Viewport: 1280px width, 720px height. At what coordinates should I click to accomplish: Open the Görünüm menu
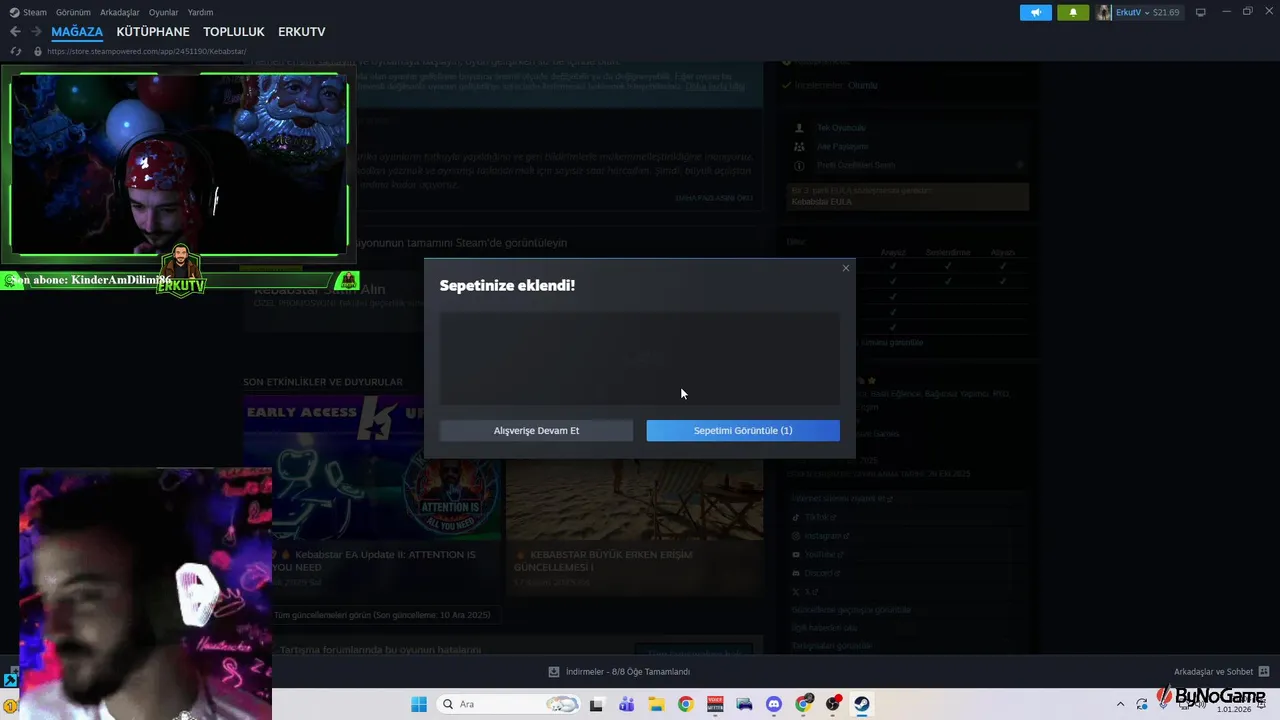pos(73,12)
